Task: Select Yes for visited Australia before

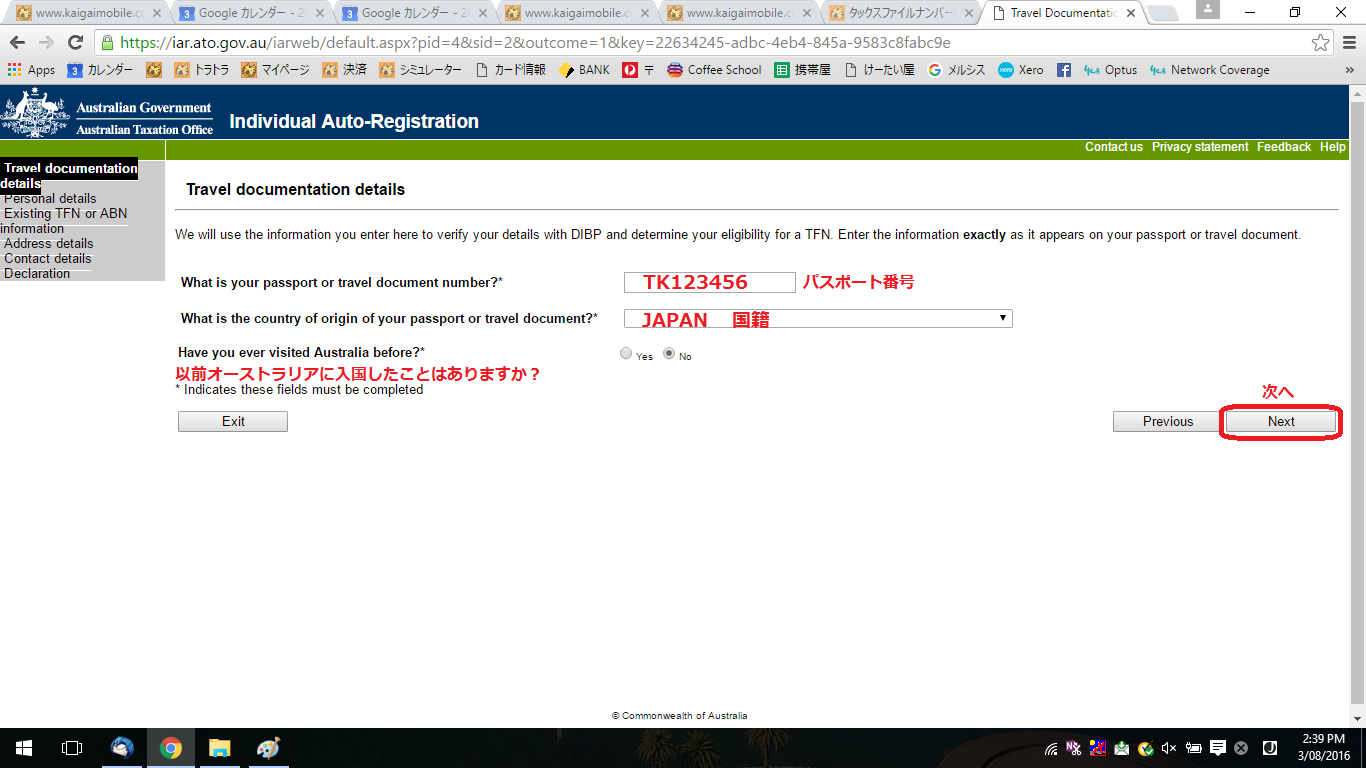Action: (x=626, y=353)
